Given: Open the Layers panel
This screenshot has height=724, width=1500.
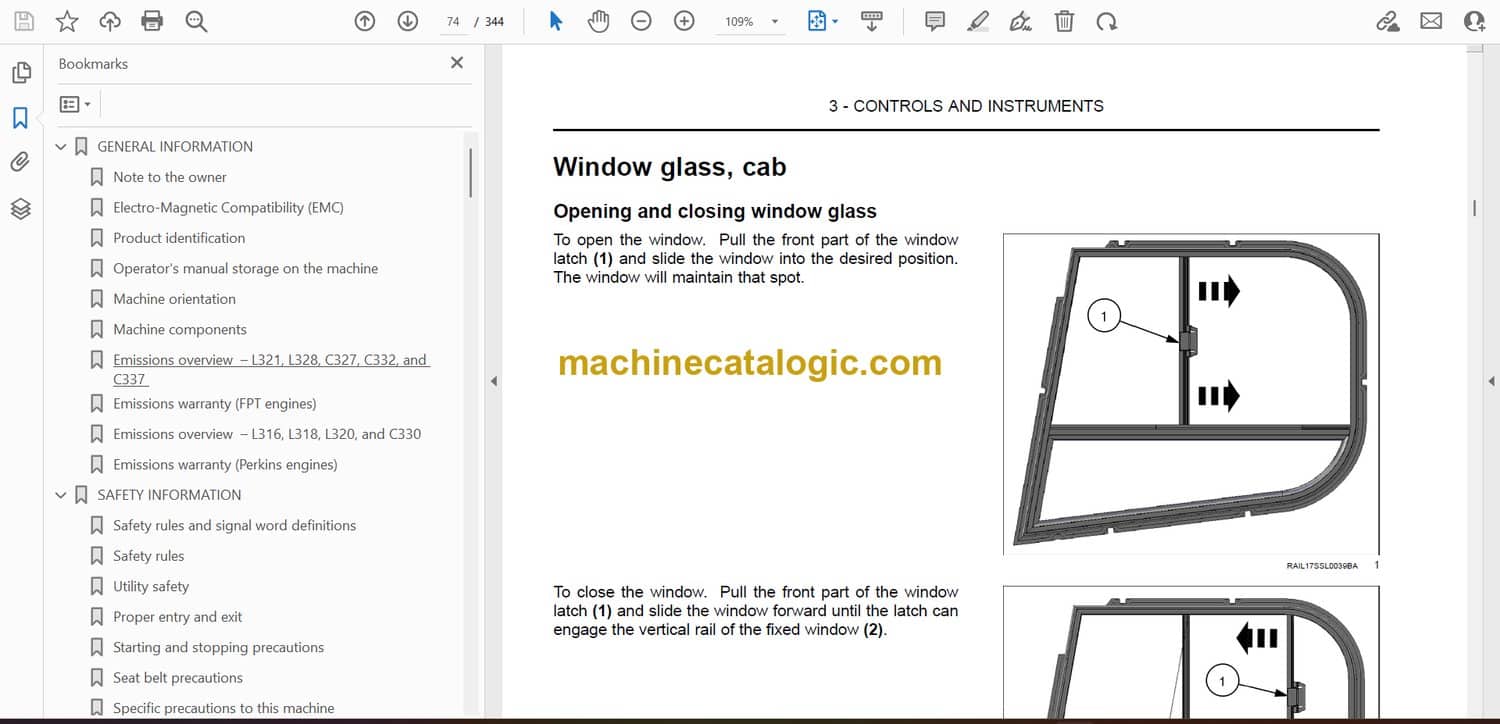Looking at the screenshot, I should coord(21,208).
